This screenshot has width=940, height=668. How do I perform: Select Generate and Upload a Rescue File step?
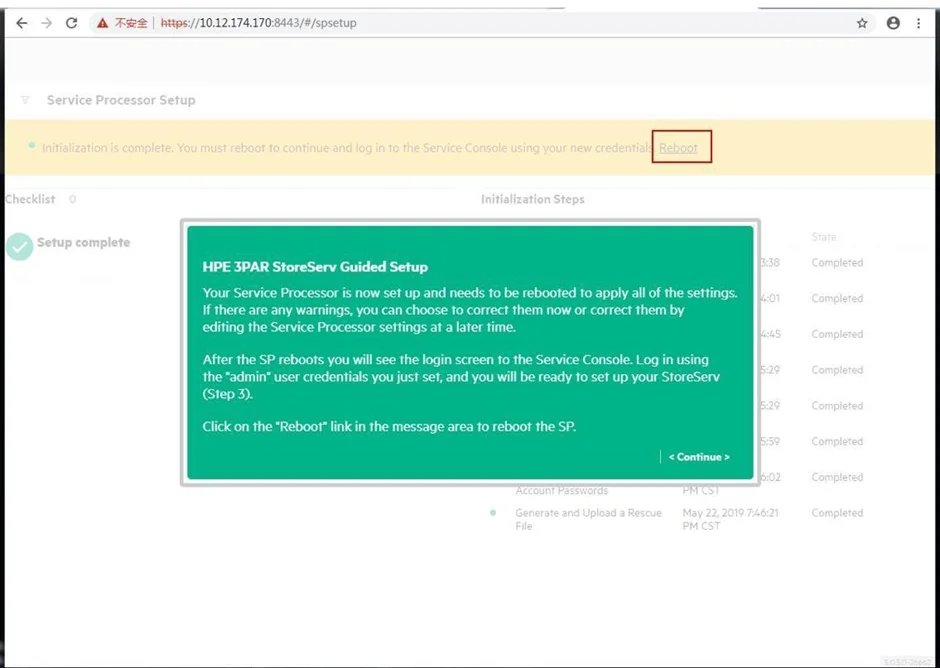(588, 519)
